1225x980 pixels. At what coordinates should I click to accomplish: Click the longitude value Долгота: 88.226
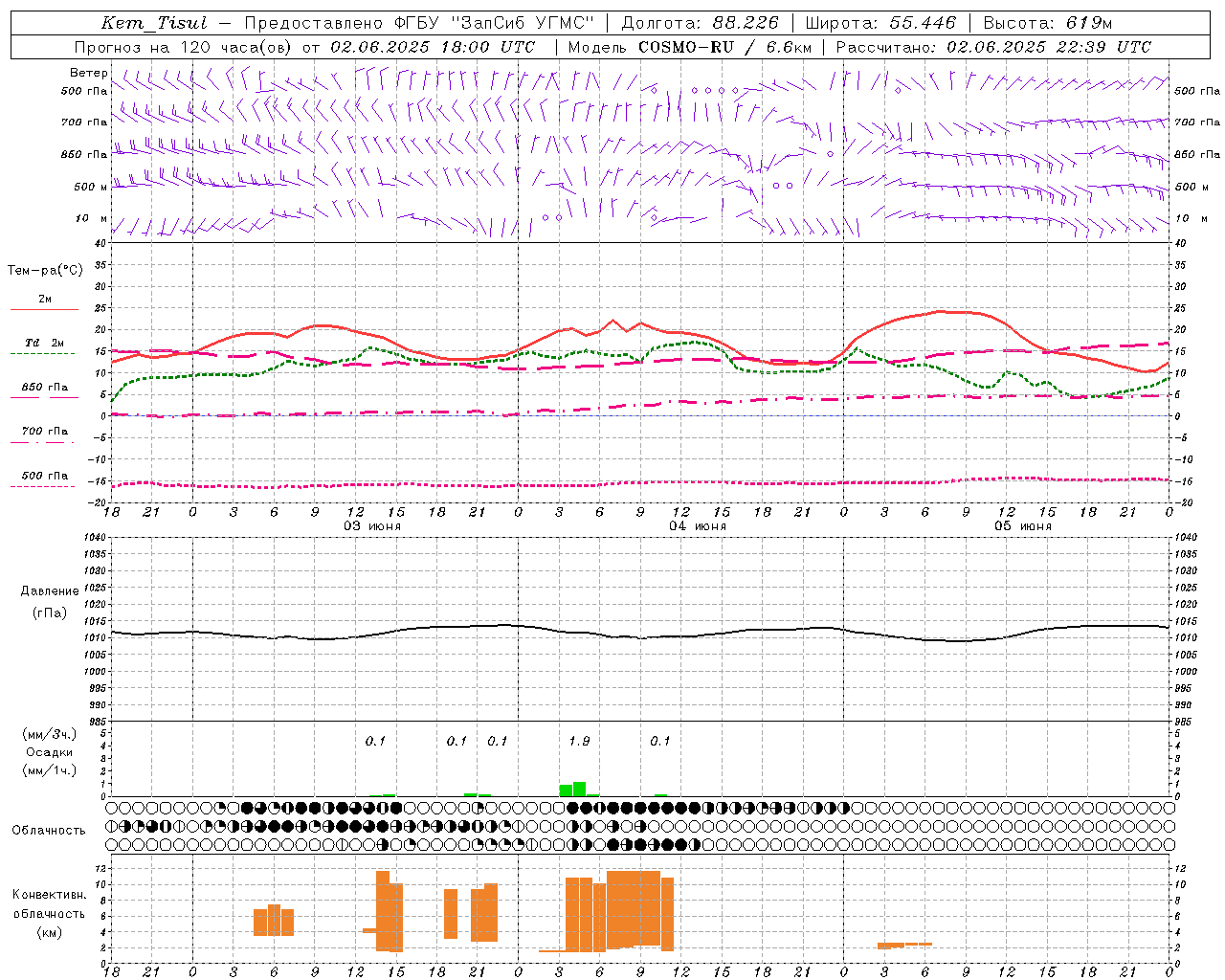point(701,23)
